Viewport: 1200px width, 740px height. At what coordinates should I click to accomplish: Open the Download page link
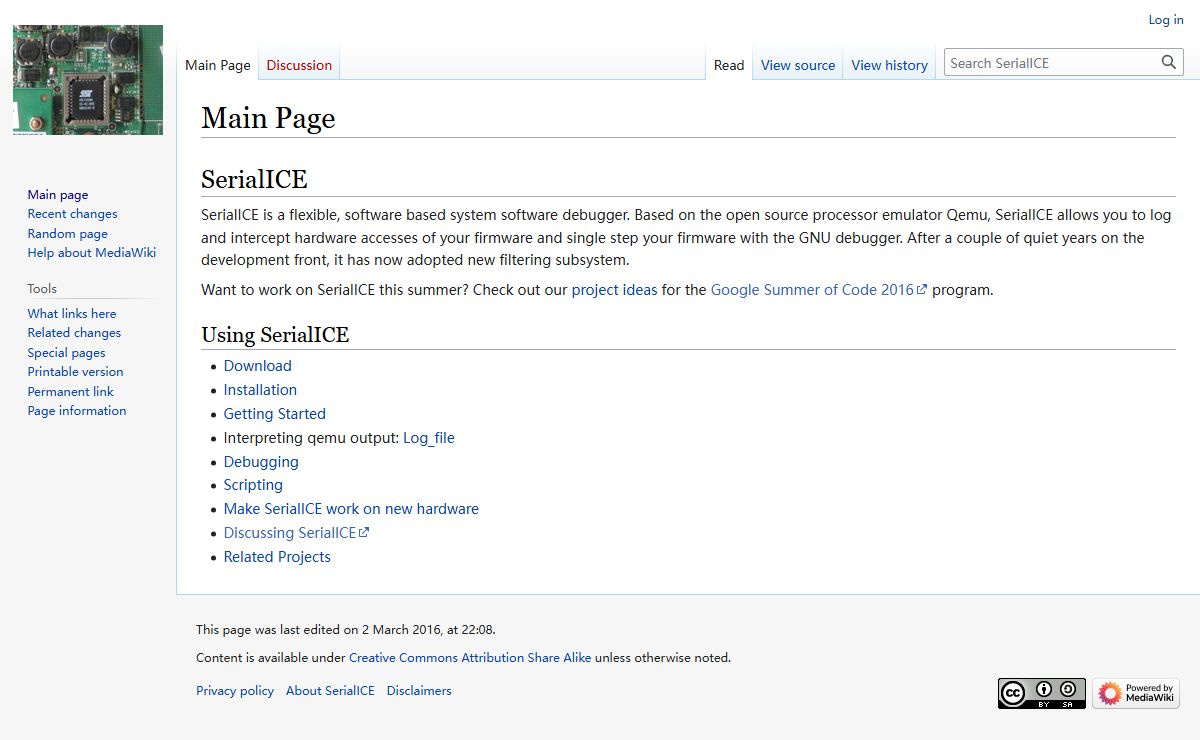tap(258, 366)
